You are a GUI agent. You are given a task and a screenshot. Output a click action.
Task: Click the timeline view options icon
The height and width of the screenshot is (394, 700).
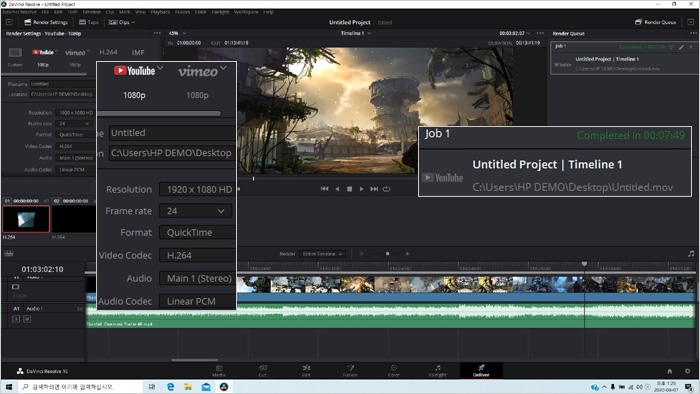point(9,253)
